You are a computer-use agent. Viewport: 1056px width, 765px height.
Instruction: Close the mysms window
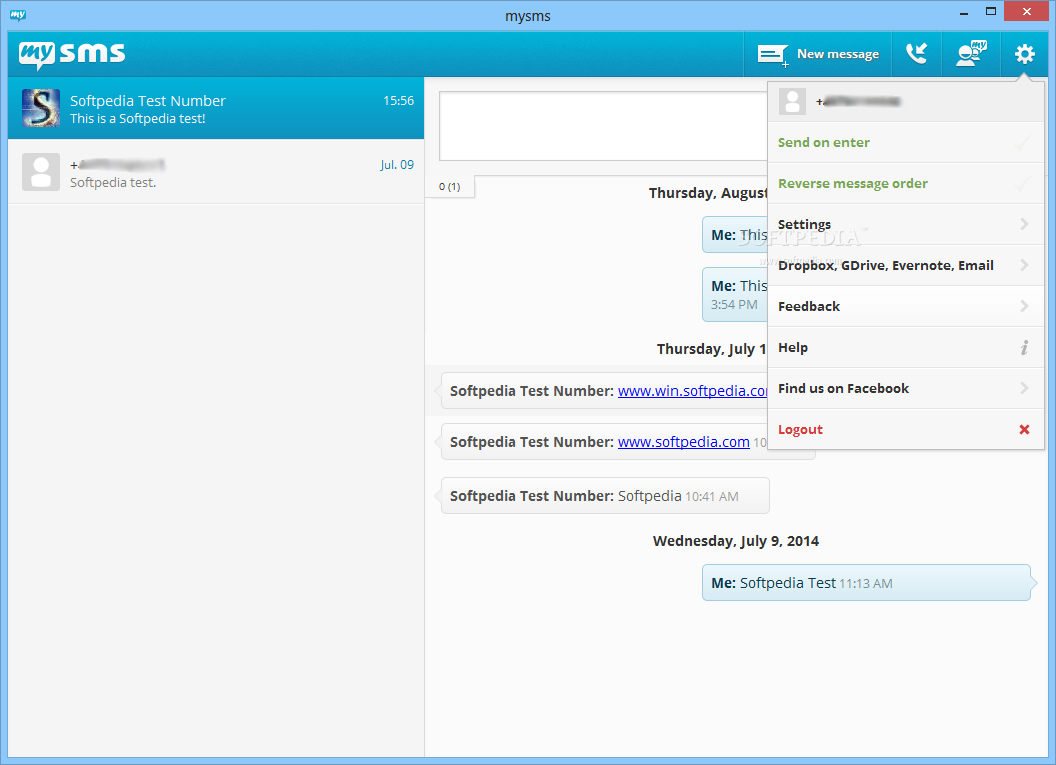click(x=1026, y=11)
